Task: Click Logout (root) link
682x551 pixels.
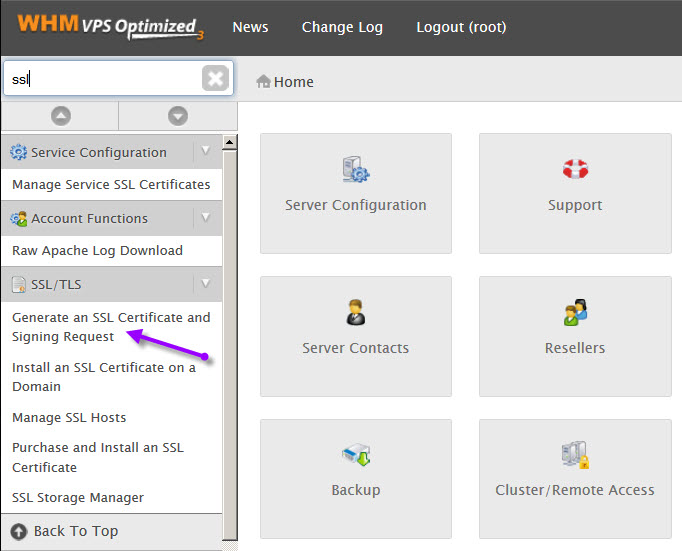Action: point(461,27)
